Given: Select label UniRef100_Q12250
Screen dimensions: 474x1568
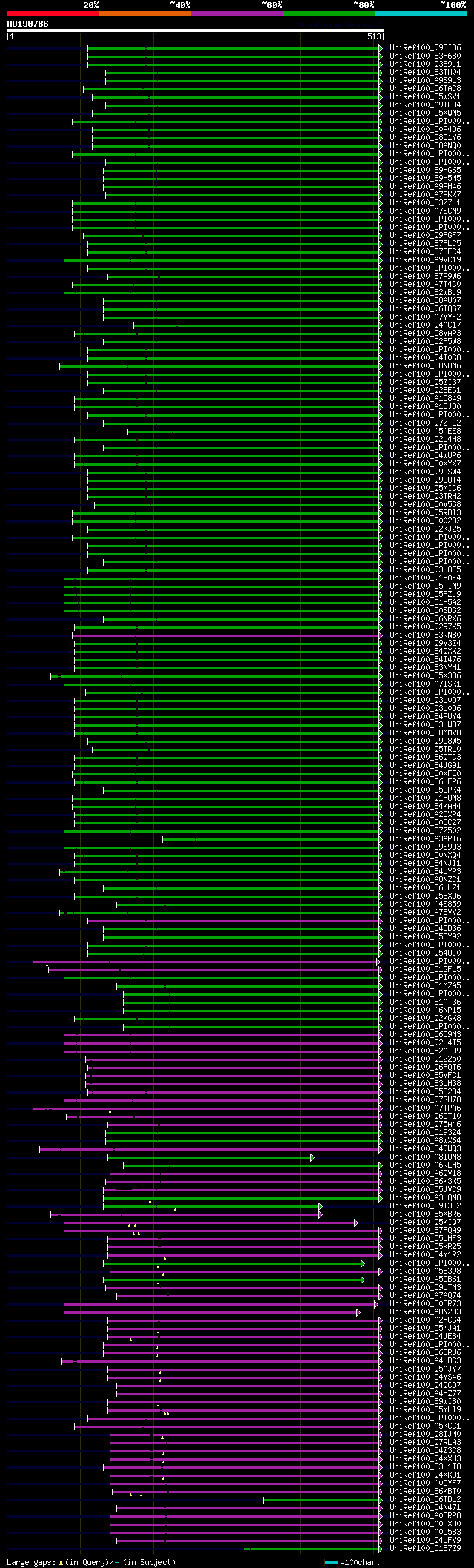Looking at the screenshot, I should (x=425, y=1059).
